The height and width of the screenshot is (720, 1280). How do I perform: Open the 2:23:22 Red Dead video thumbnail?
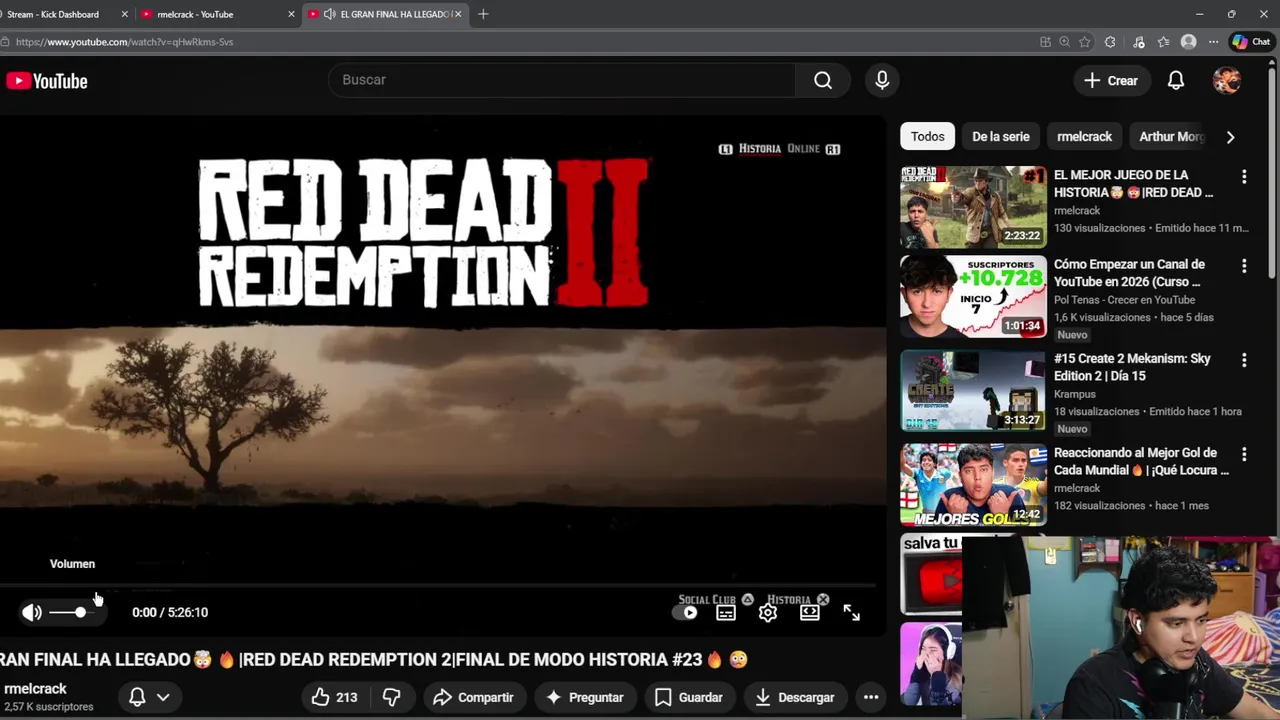[973, 207]
